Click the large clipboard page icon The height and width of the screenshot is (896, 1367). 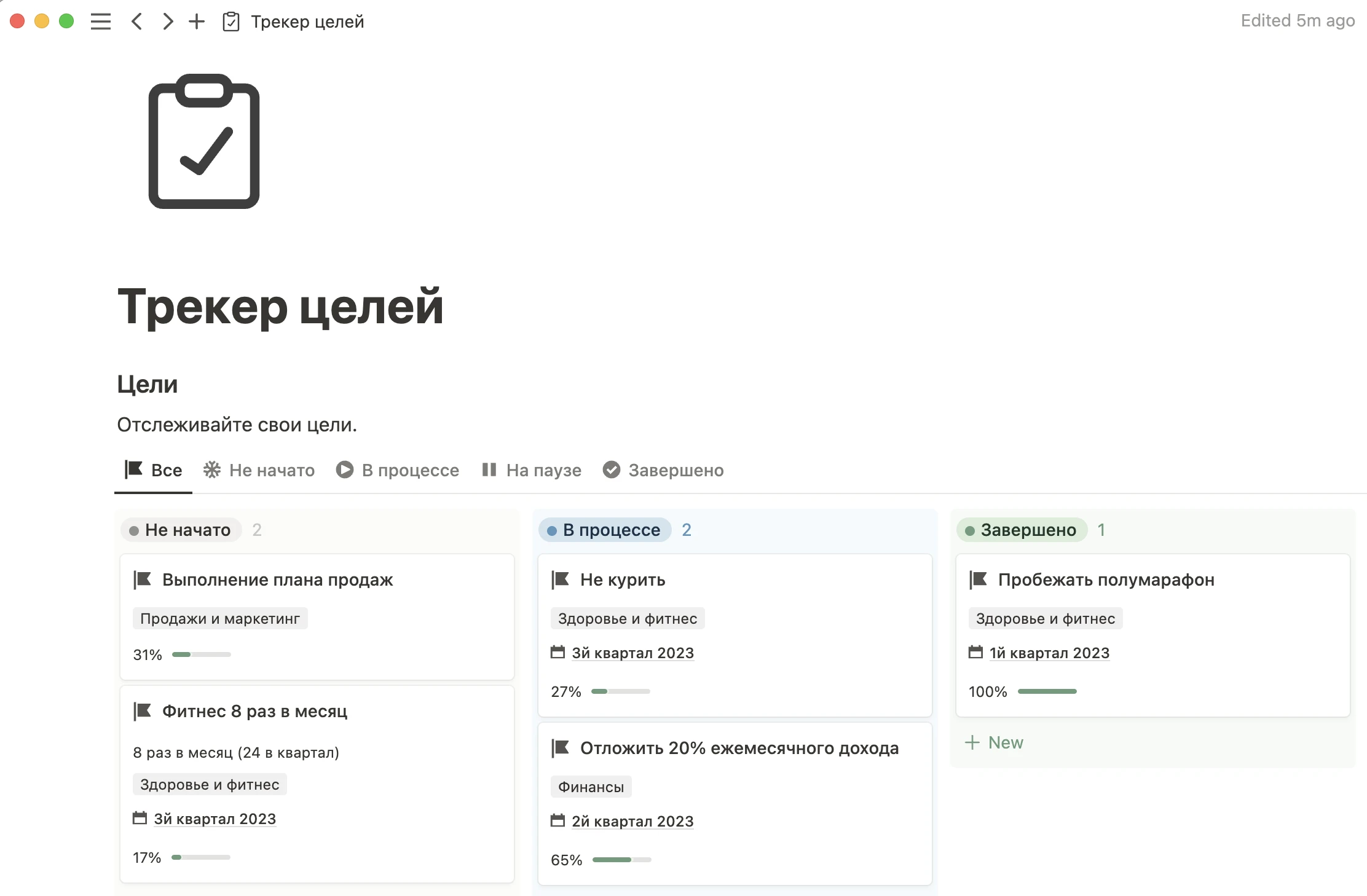pos(204,141)
